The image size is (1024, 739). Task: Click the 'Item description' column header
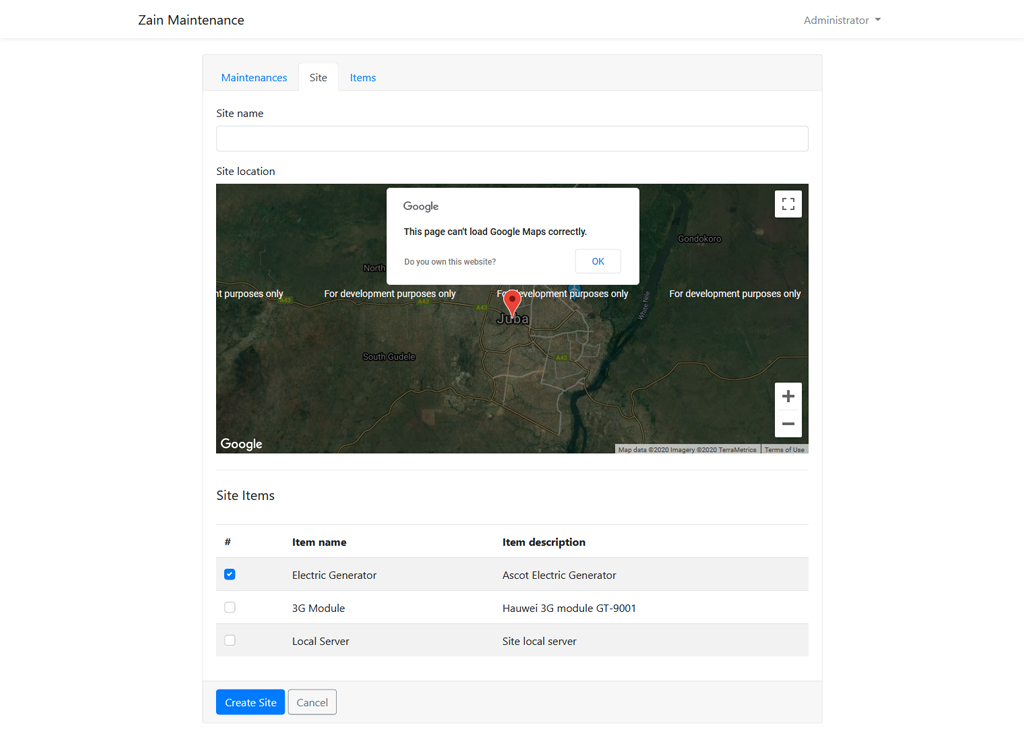544,542
